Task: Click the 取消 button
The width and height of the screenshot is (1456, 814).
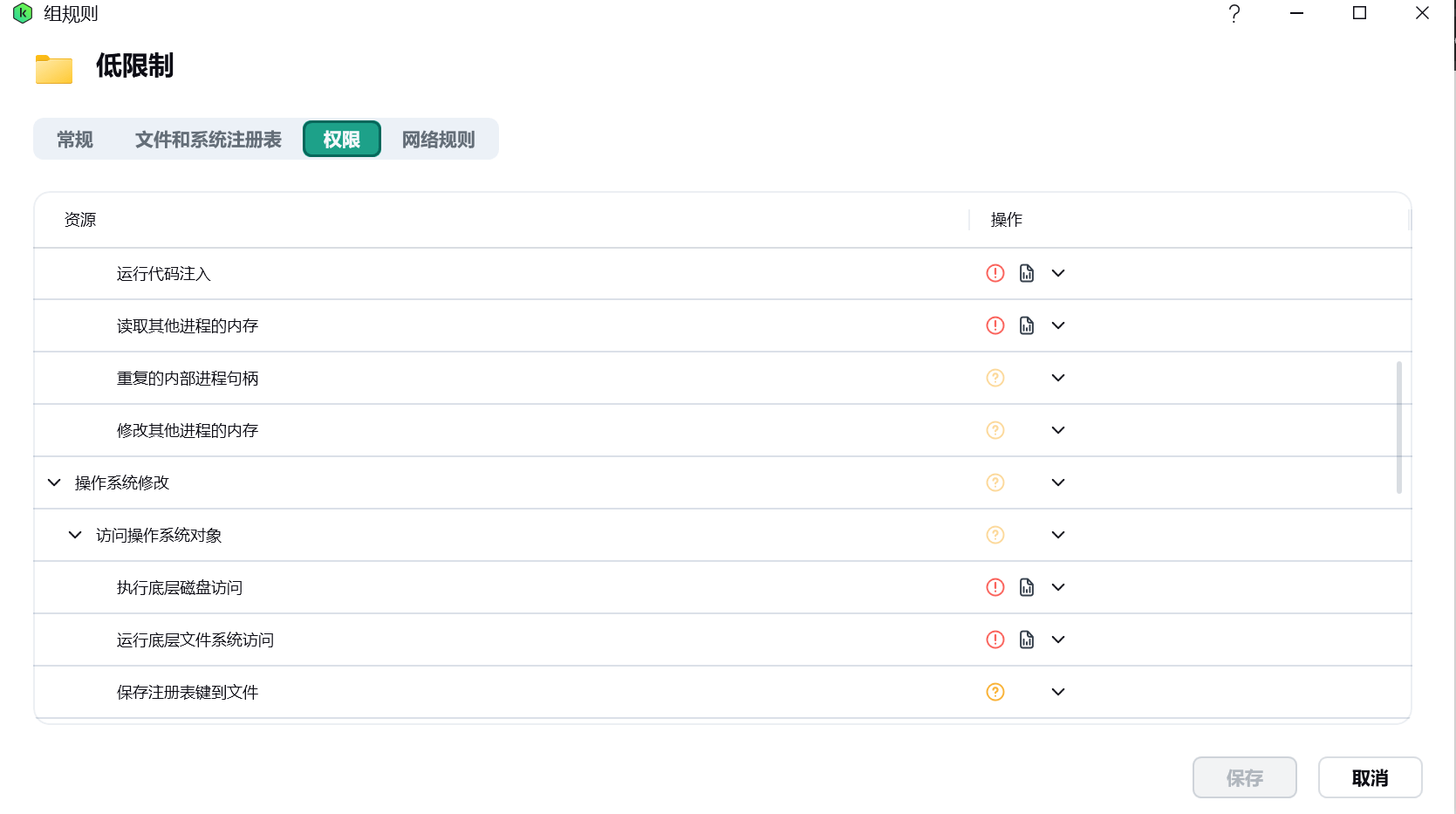Action: [1370, 777]
